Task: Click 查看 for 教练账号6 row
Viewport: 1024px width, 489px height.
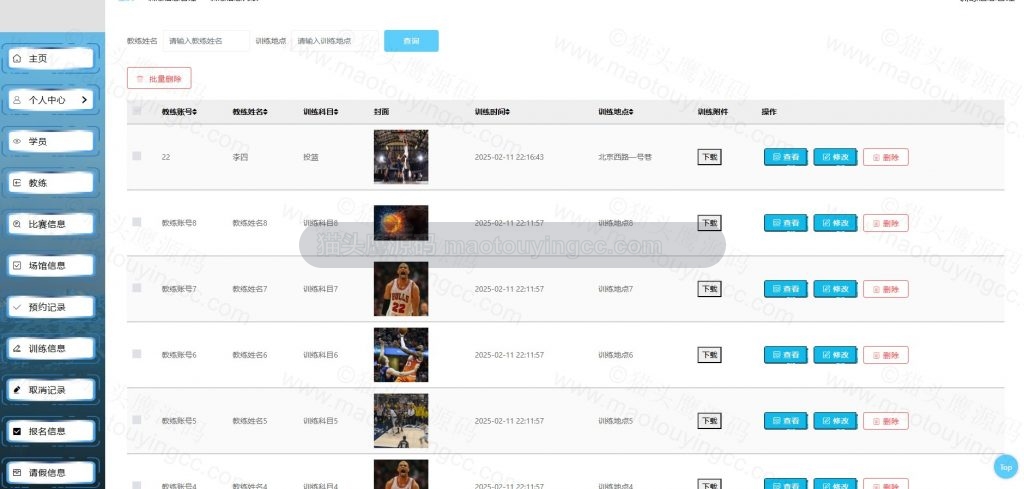Action: tap(786, 355)
